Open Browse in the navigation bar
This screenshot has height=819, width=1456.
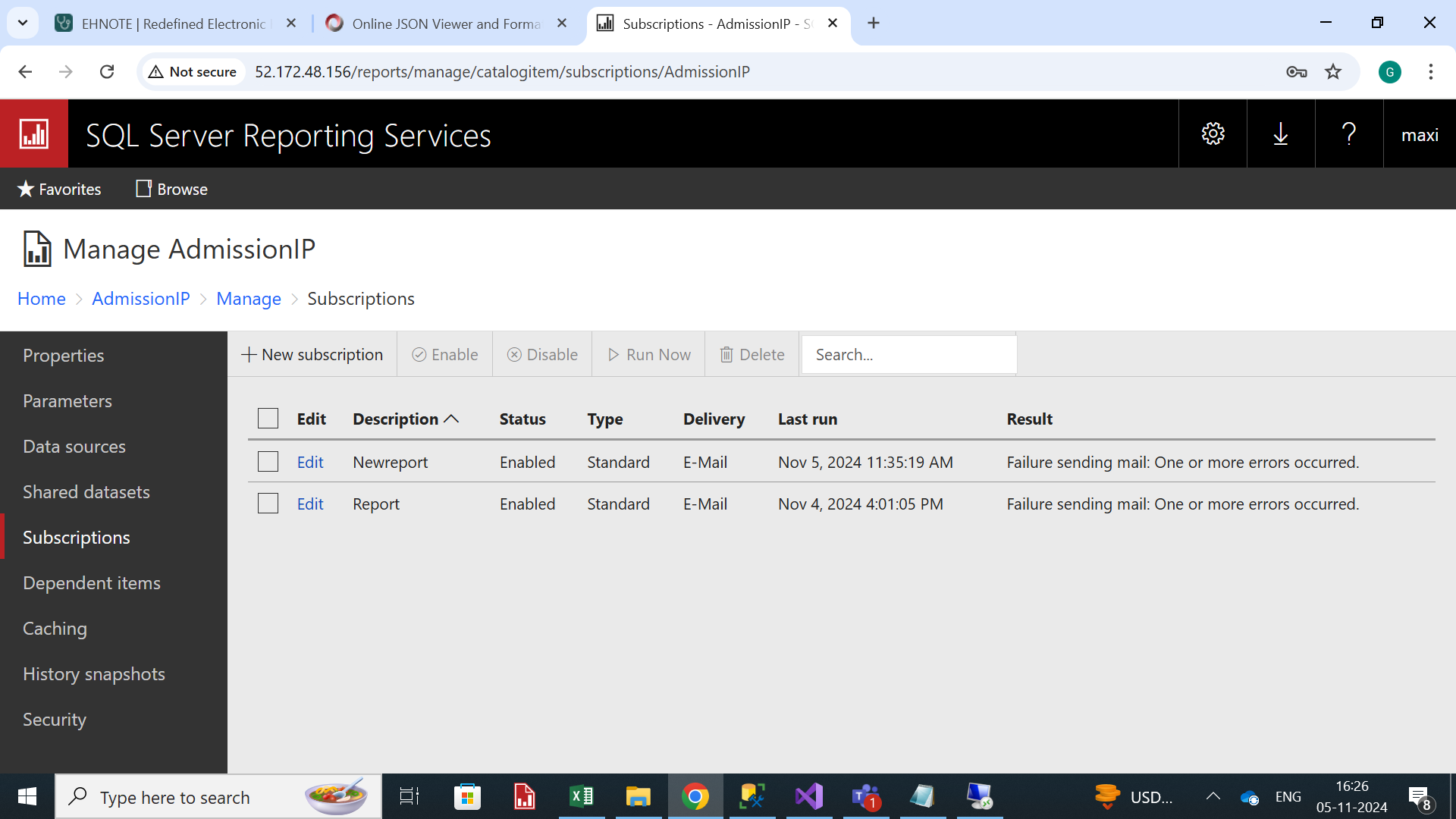click(171, 189)
